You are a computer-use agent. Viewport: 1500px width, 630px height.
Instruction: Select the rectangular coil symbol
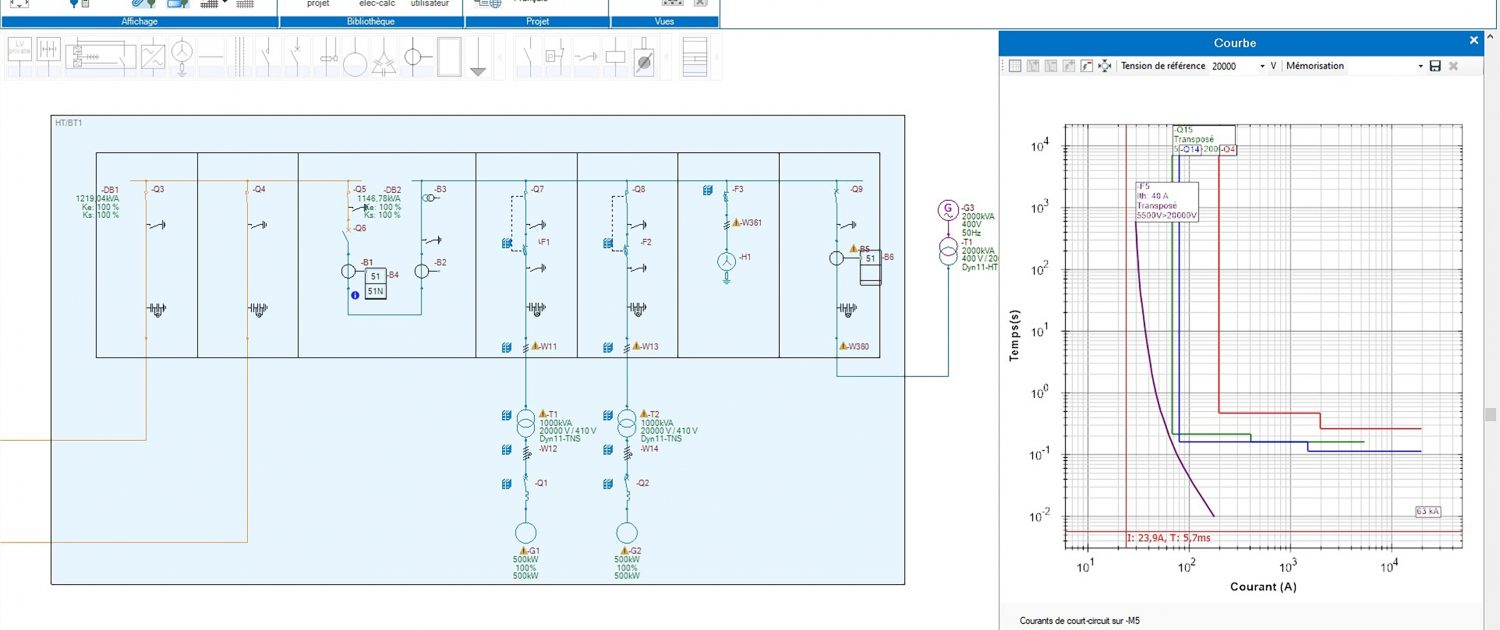coord(616,55)
